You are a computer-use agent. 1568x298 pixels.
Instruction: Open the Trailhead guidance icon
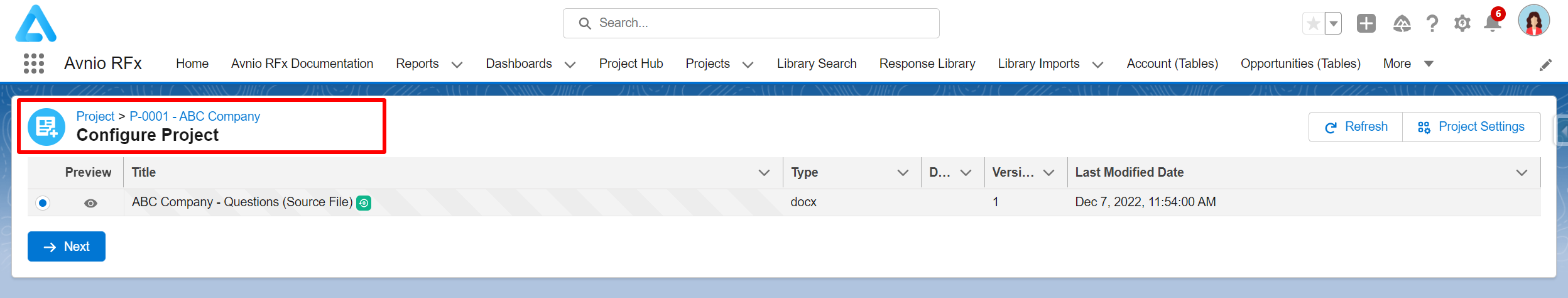pos(1402,24)
